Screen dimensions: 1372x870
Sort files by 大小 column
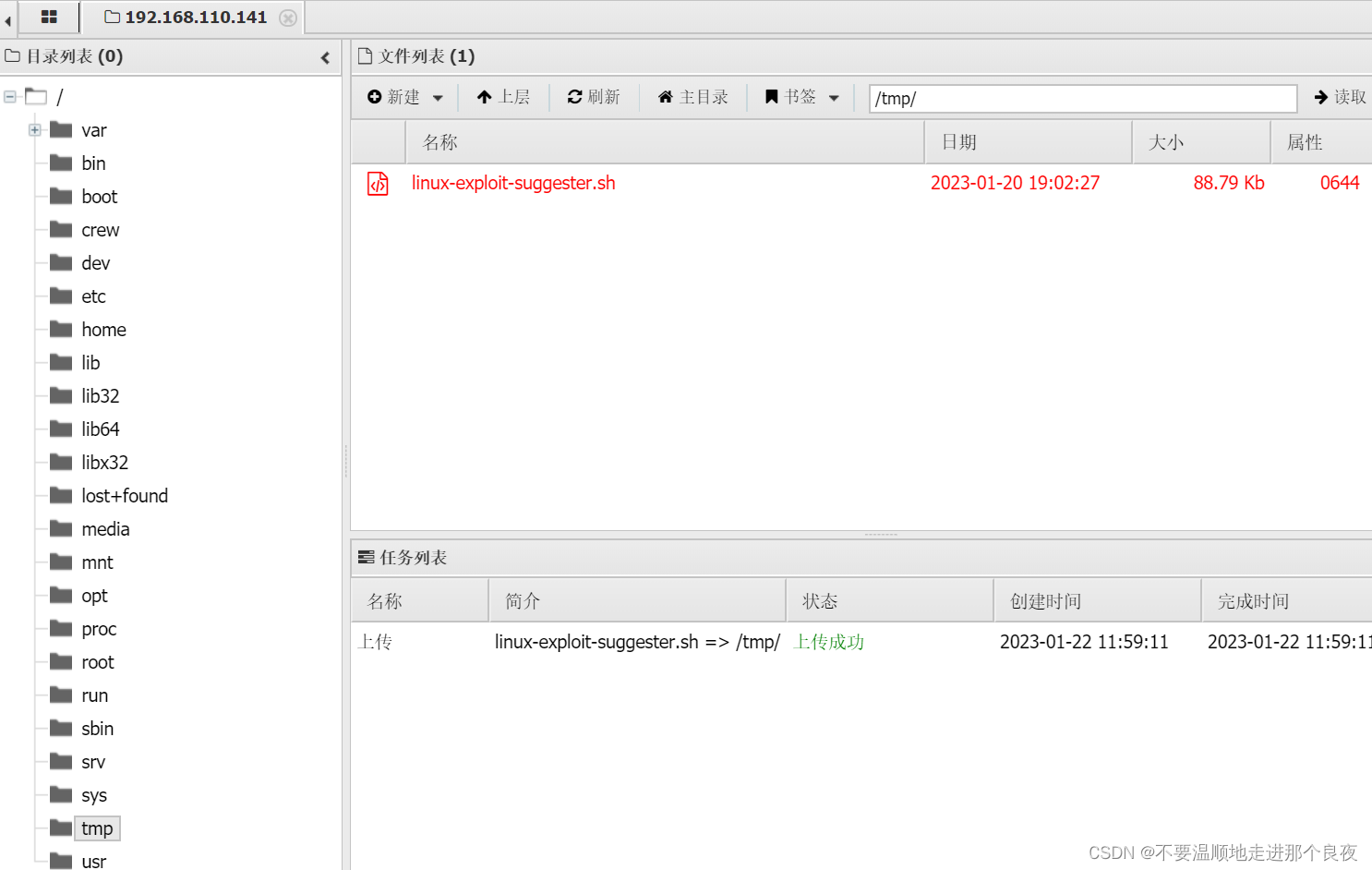1201,142
